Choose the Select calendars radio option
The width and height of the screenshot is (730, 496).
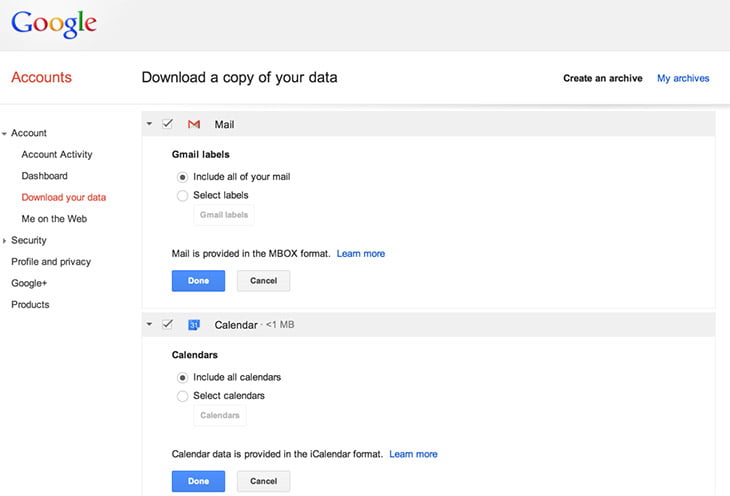pos(182,396)
